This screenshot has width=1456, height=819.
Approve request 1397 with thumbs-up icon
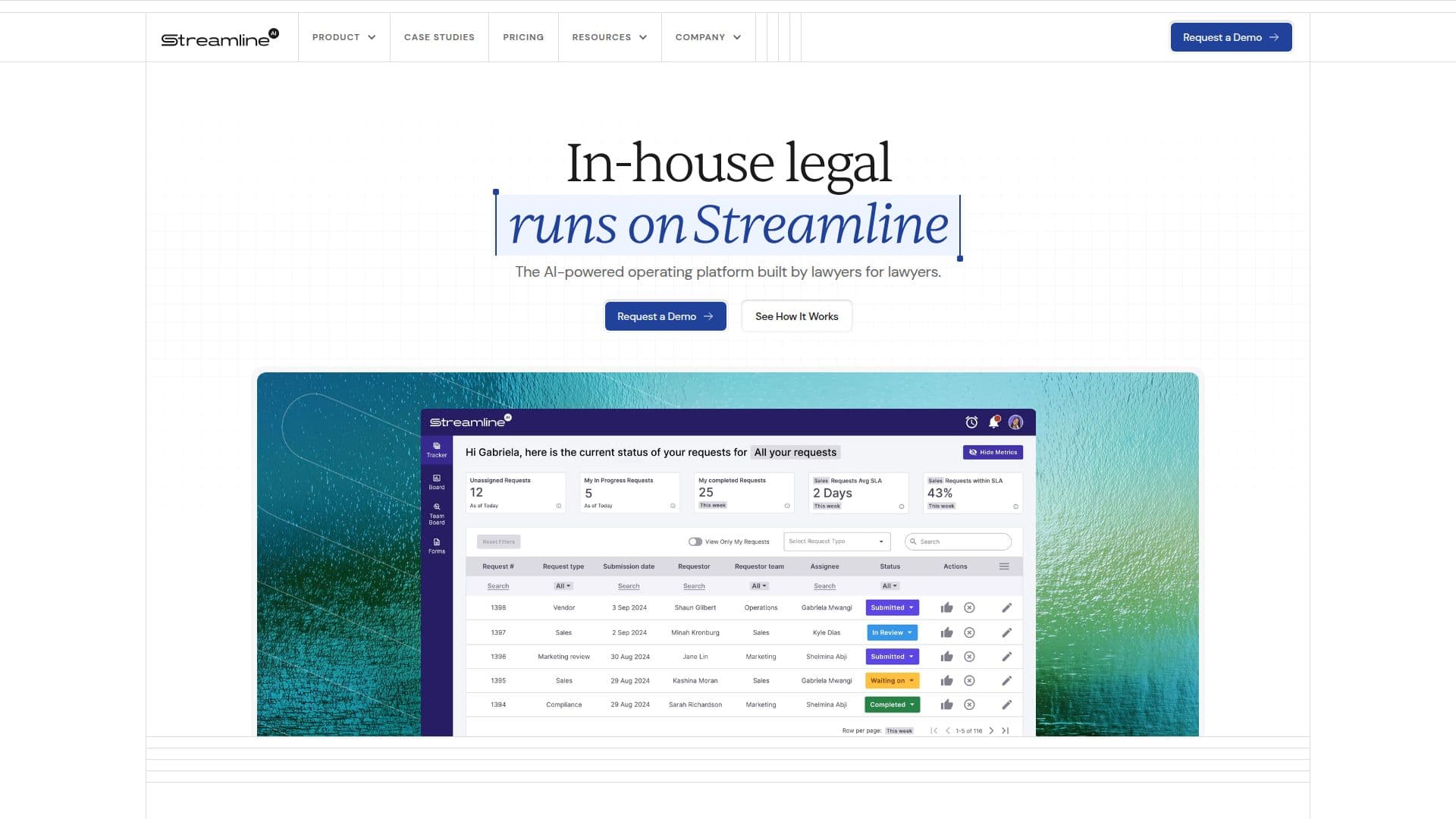click(x=946, y=632)
